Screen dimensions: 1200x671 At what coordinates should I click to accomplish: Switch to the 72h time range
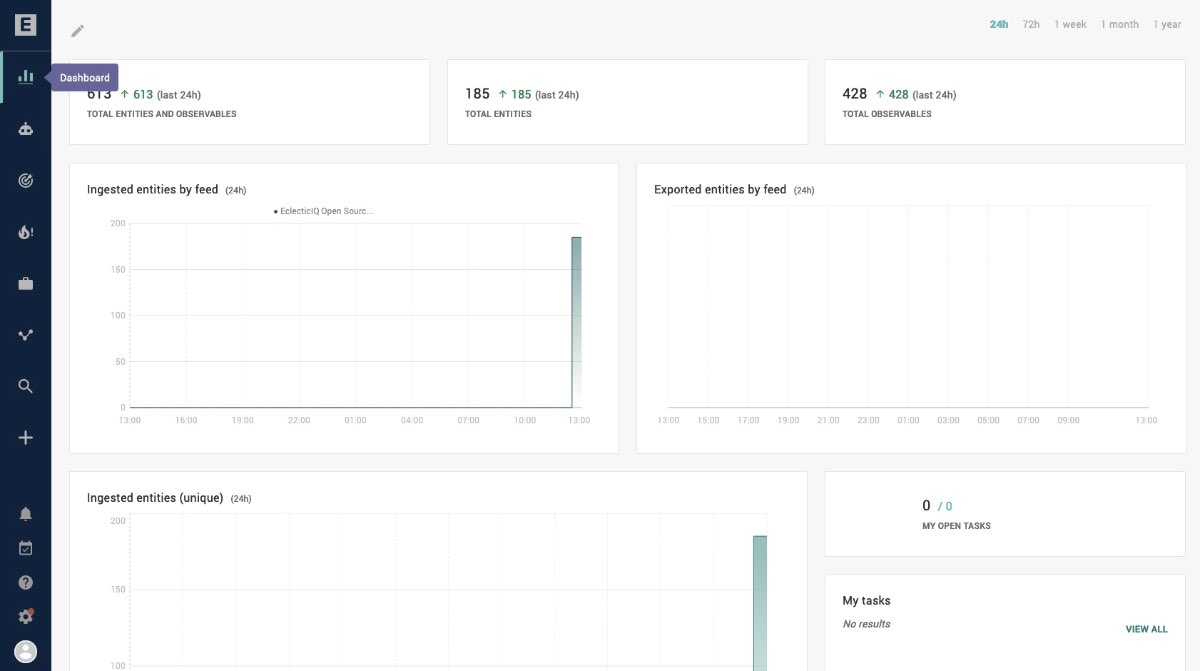[1031, 24]
